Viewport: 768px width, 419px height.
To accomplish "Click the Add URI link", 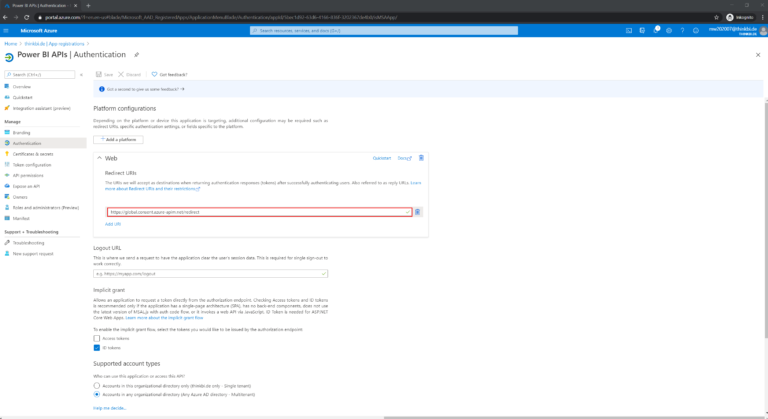I will (x=113, y=224).
